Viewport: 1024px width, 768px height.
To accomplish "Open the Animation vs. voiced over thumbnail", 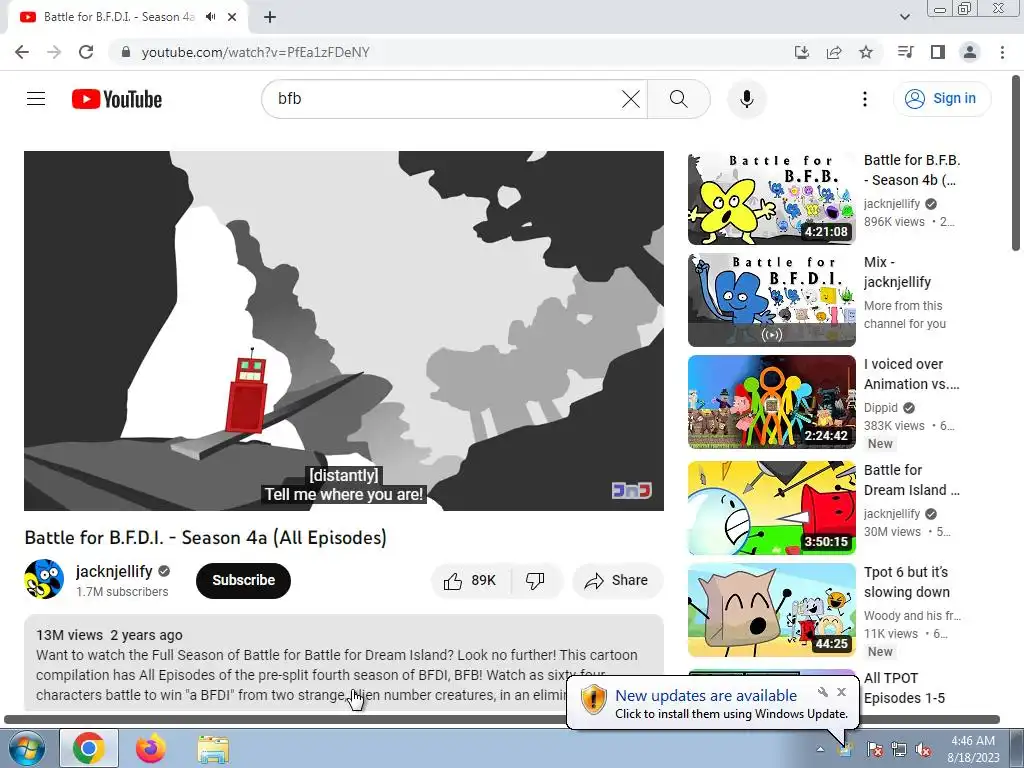I will tap(771, 402).
